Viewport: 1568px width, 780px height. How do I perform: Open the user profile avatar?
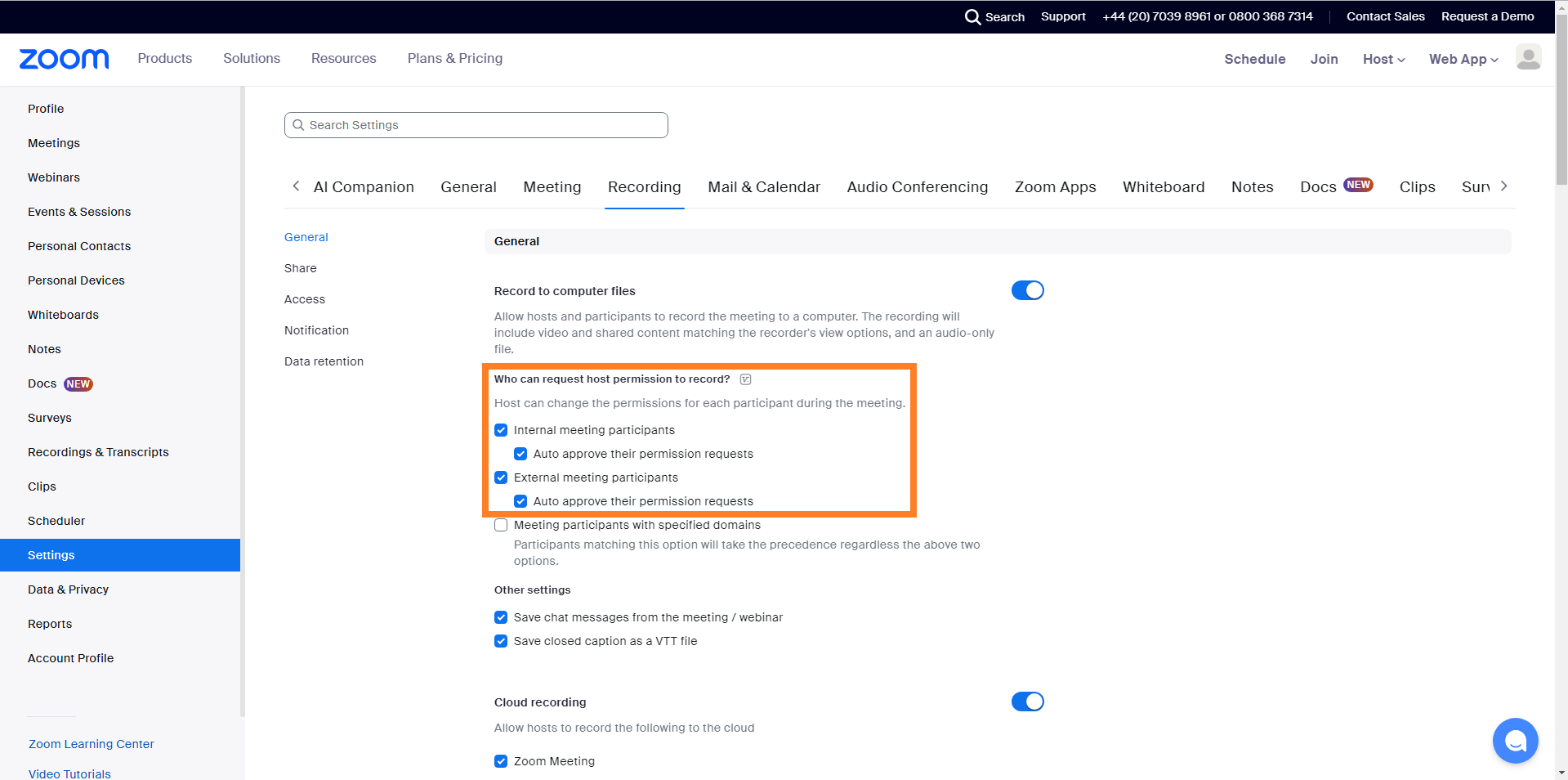(x=1528, y=57)
